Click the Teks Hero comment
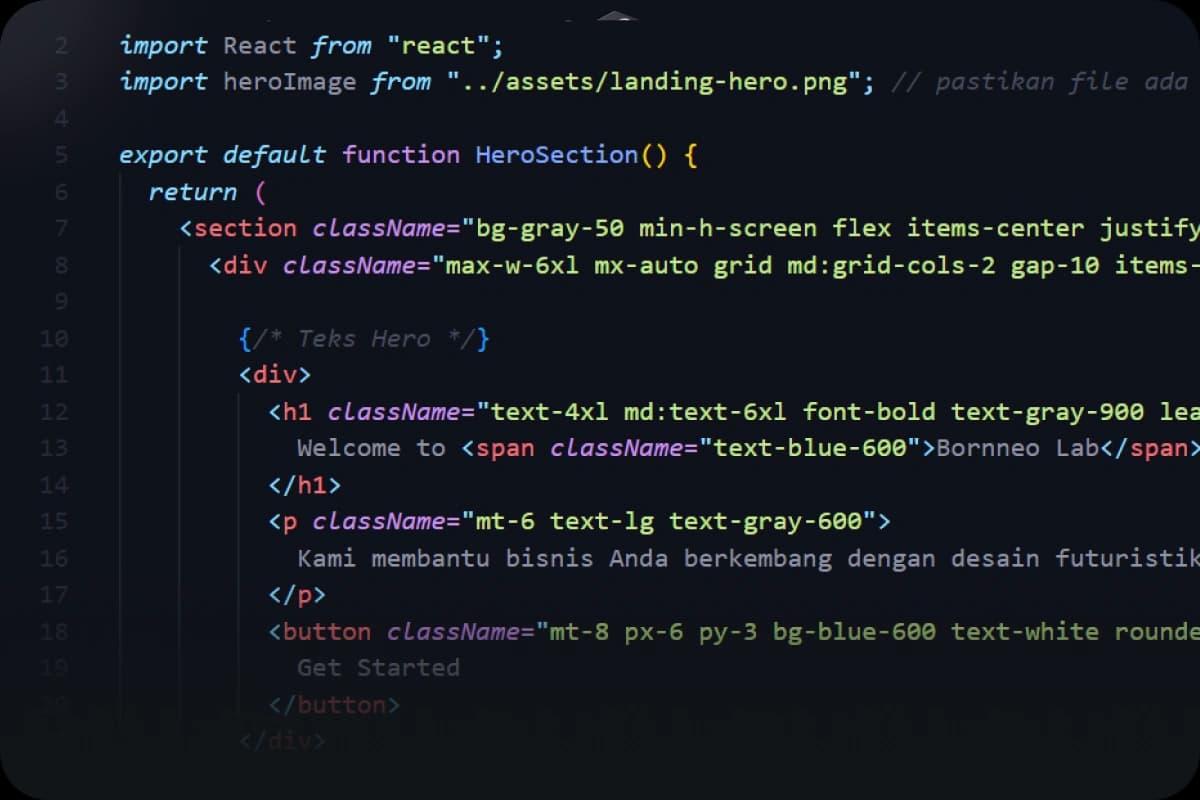 [363, 338]
